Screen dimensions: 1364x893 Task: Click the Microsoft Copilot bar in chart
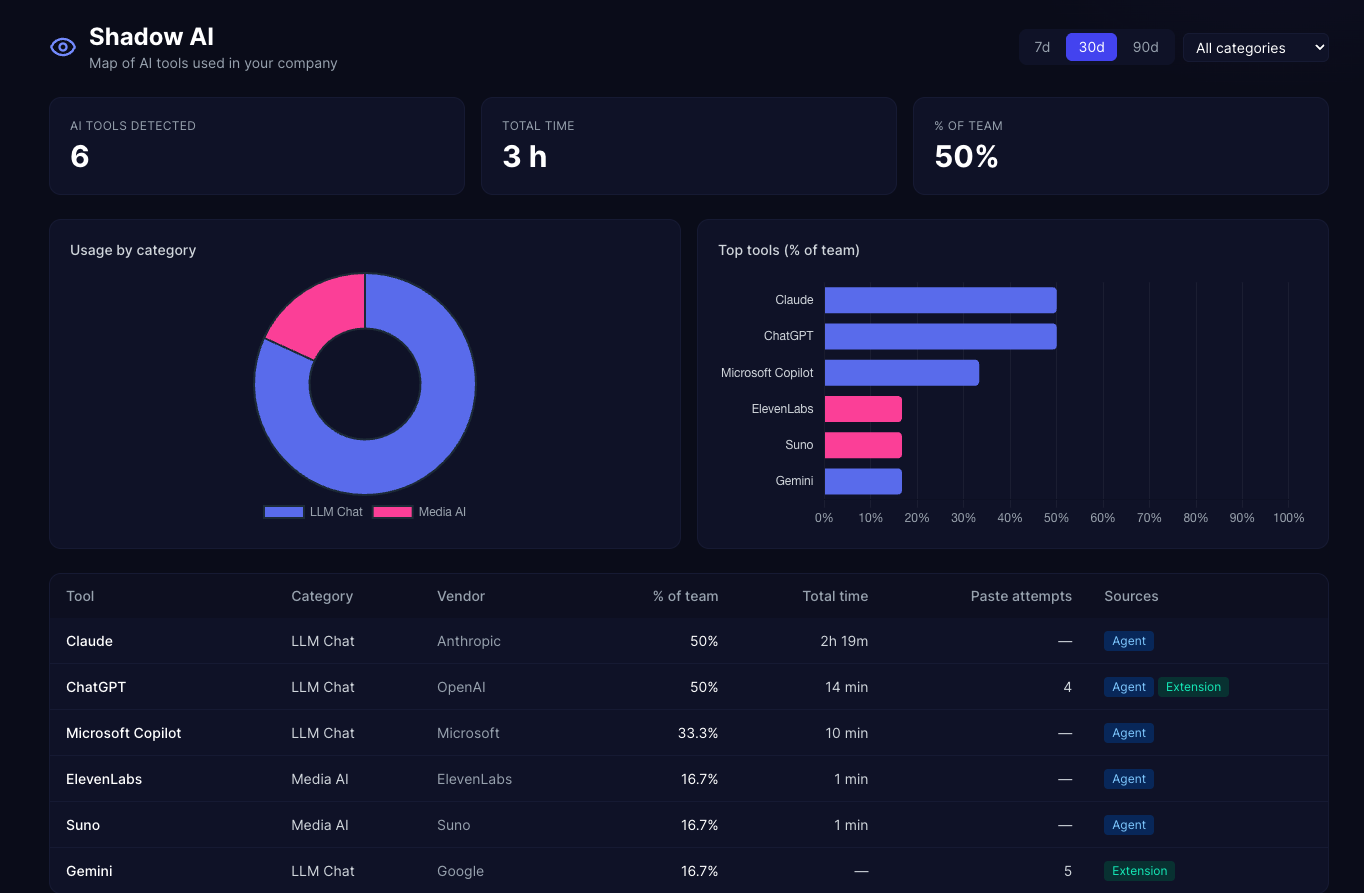pos(901,373)
